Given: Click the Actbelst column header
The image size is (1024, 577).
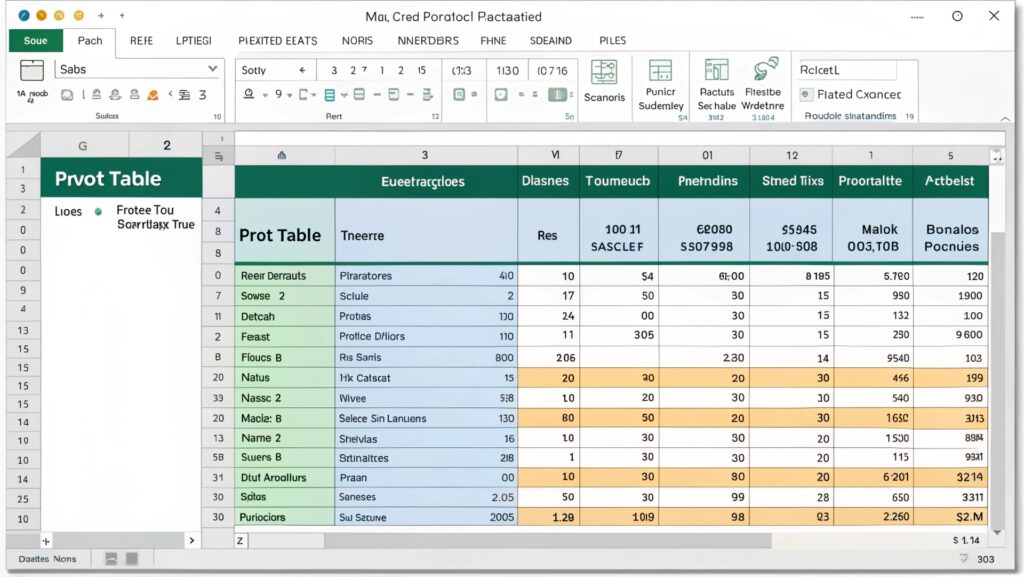Looking at the screenshot, I should (x=950, y=181).
